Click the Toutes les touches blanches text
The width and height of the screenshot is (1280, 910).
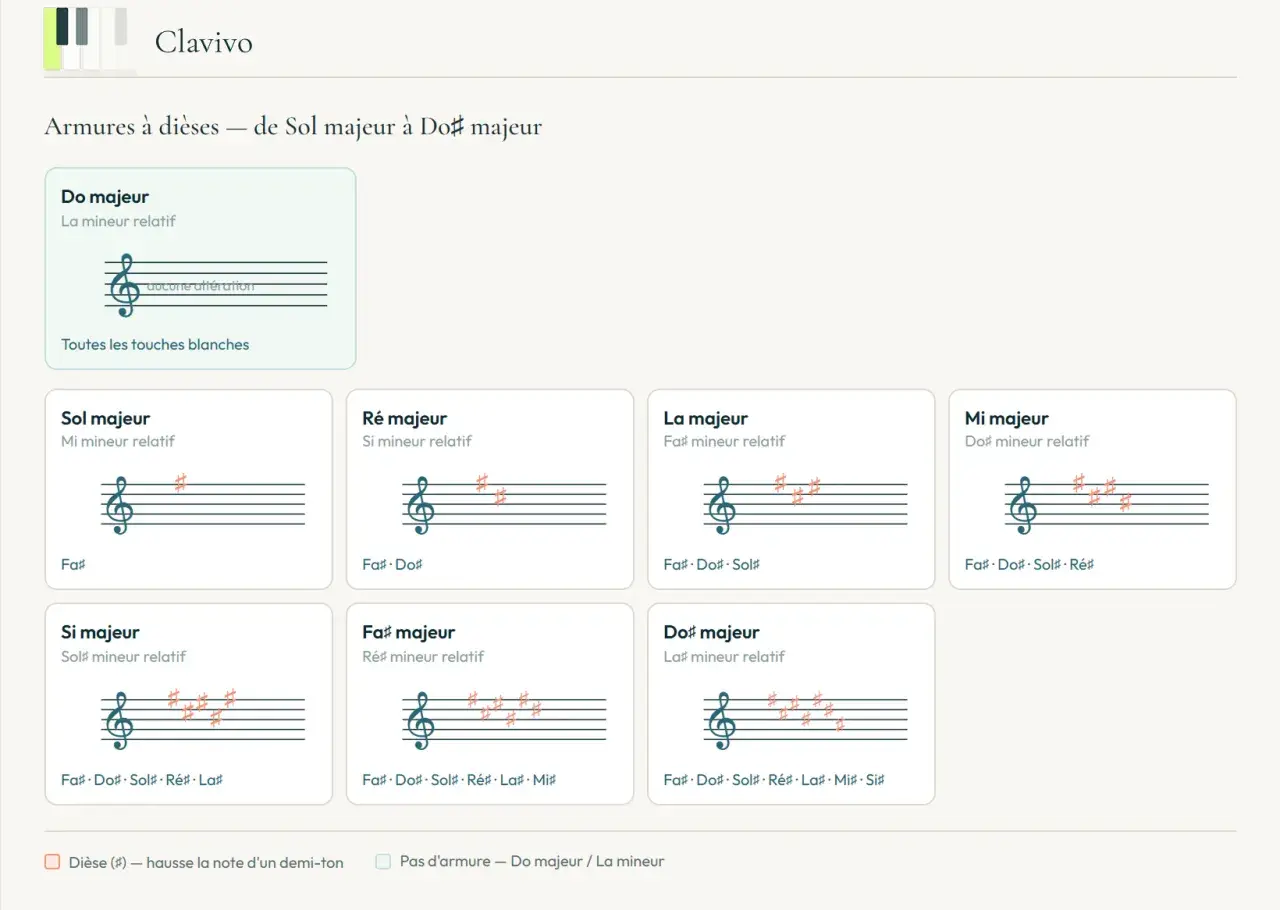[x=155, y=344]
